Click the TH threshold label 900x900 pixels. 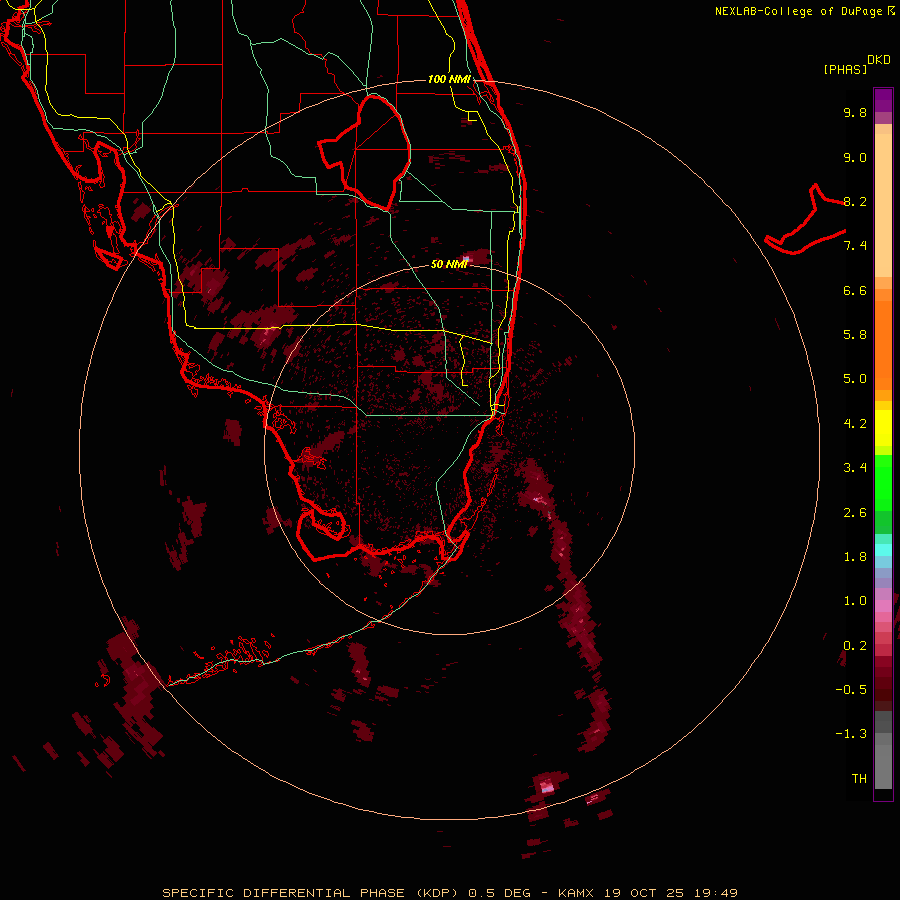[x=859, y=779]
